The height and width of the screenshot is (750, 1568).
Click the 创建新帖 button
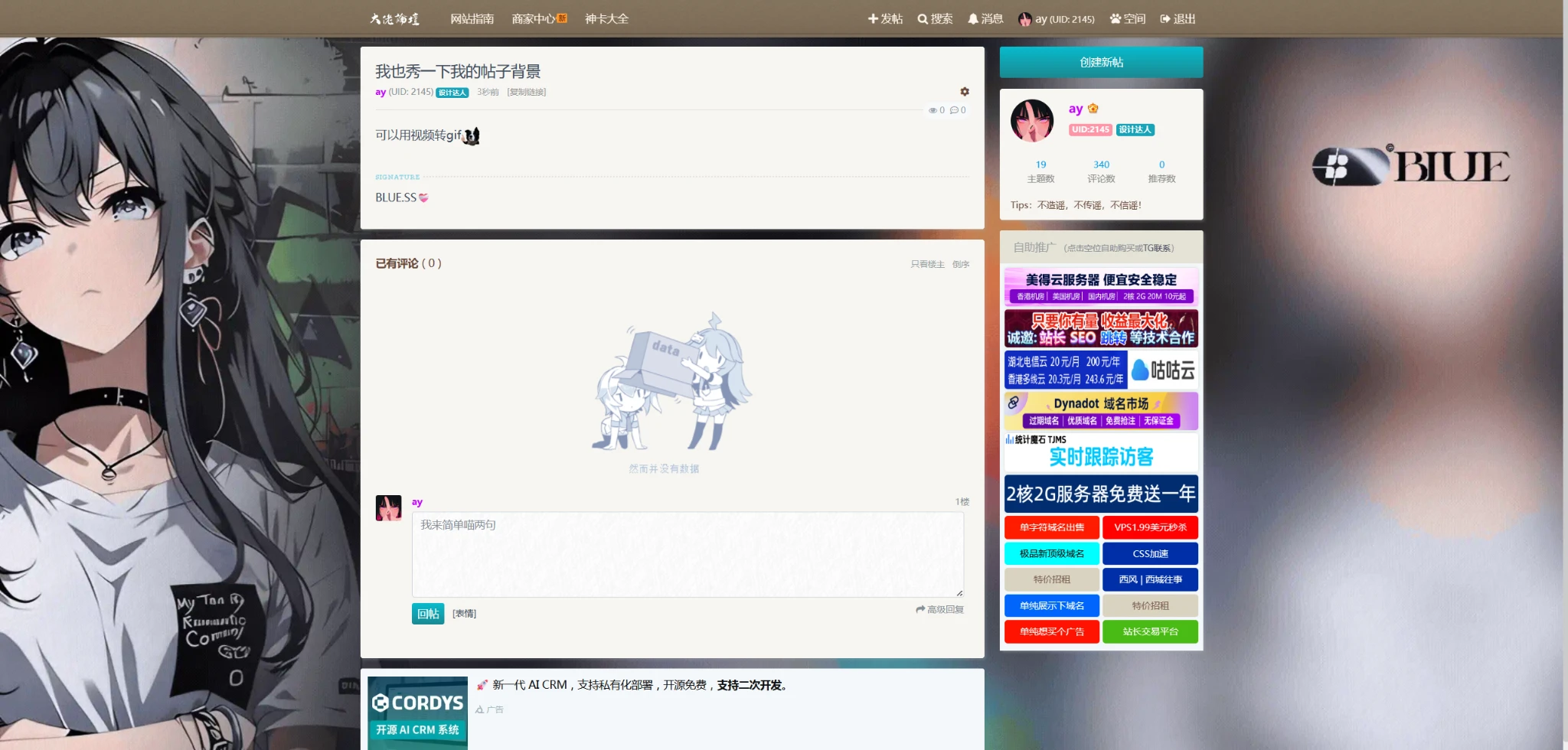coord(1101,62)
